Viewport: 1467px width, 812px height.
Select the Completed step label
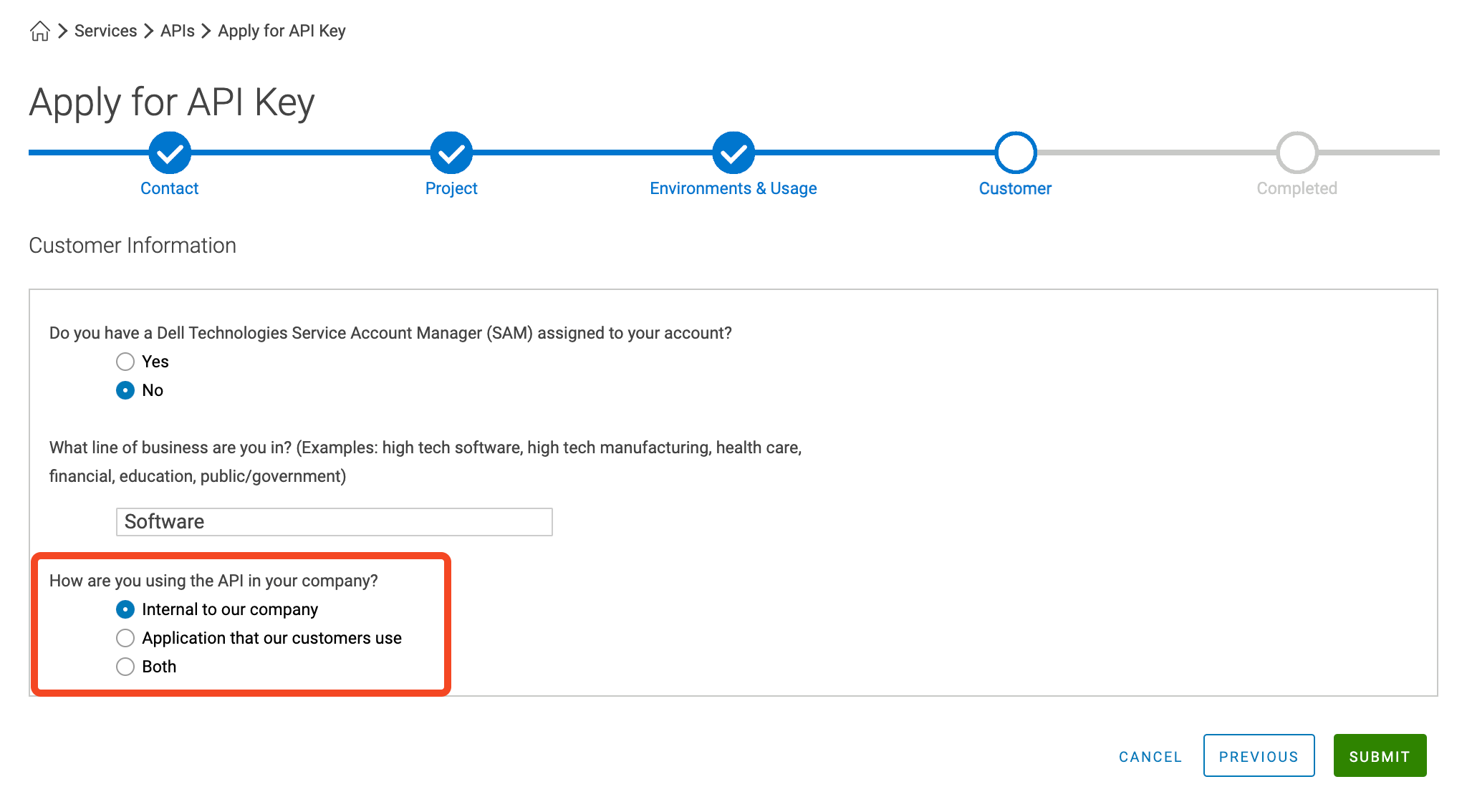[1297, 188]
